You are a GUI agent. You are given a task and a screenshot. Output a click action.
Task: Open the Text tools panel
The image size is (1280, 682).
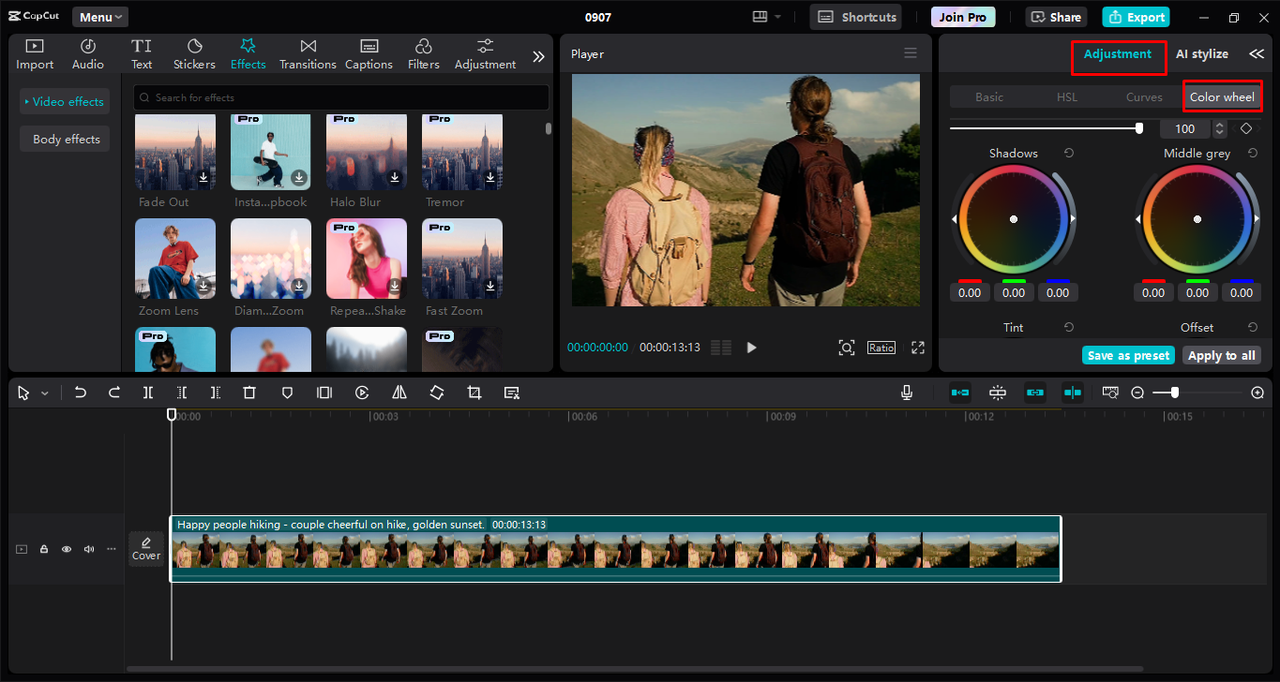point(142,54)
